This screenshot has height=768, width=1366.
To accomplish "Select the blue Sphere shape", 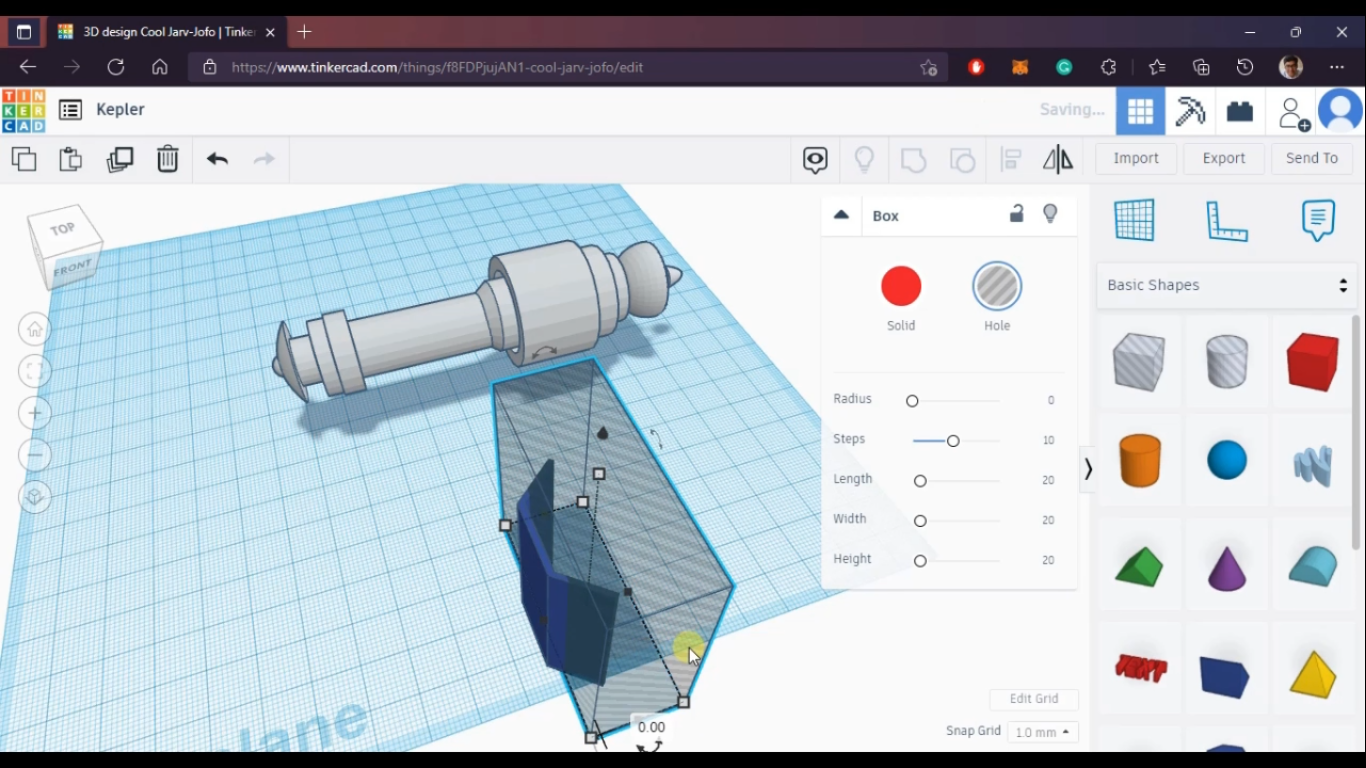I will (x=1227, y=461).
